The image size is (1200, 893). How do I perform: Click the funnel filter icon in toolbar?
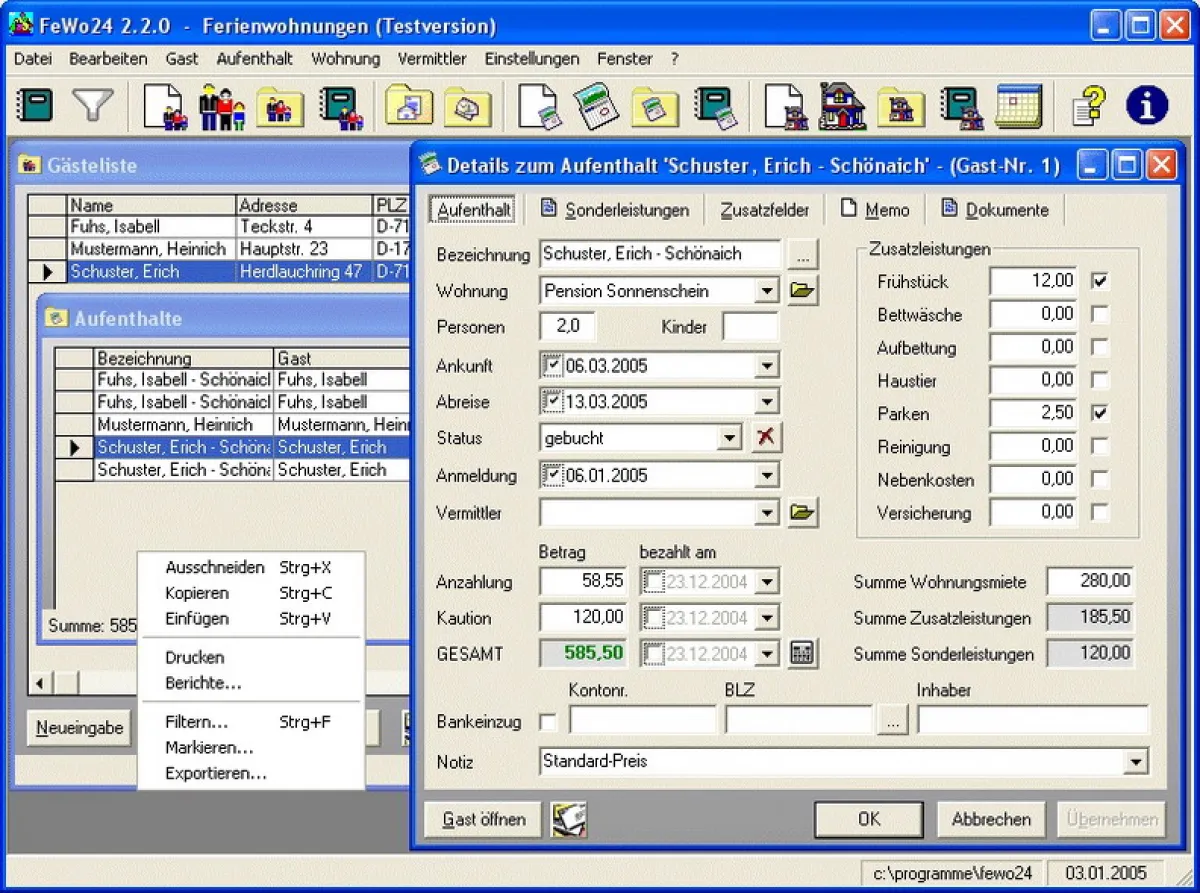[94, 106]
